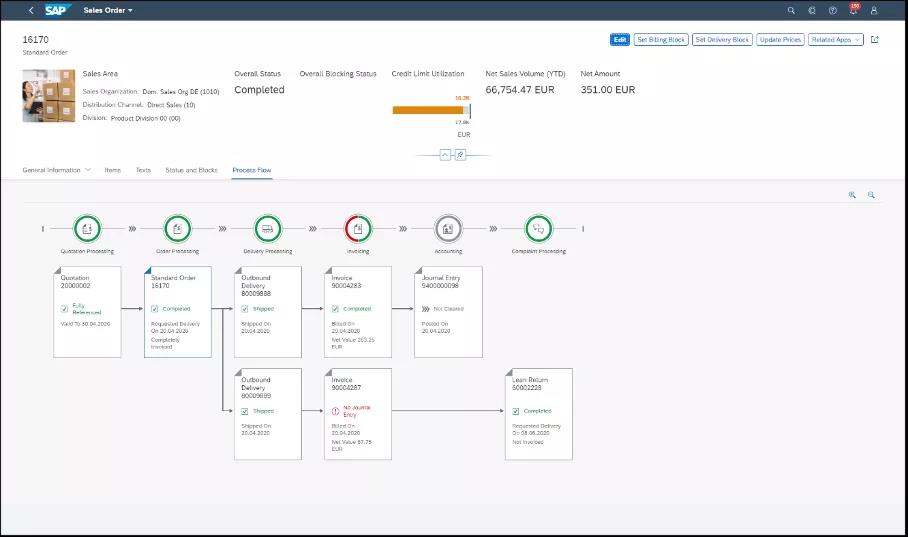
Task: Open the notifications bell
Action: pos(854,10)
